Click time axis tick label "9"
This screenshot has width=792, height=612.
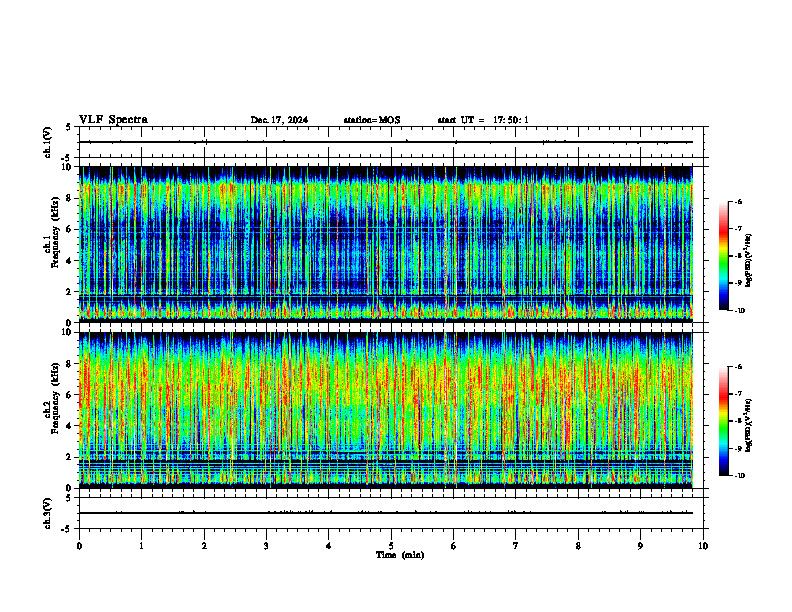pyautogui.click(x=640, y=546)
